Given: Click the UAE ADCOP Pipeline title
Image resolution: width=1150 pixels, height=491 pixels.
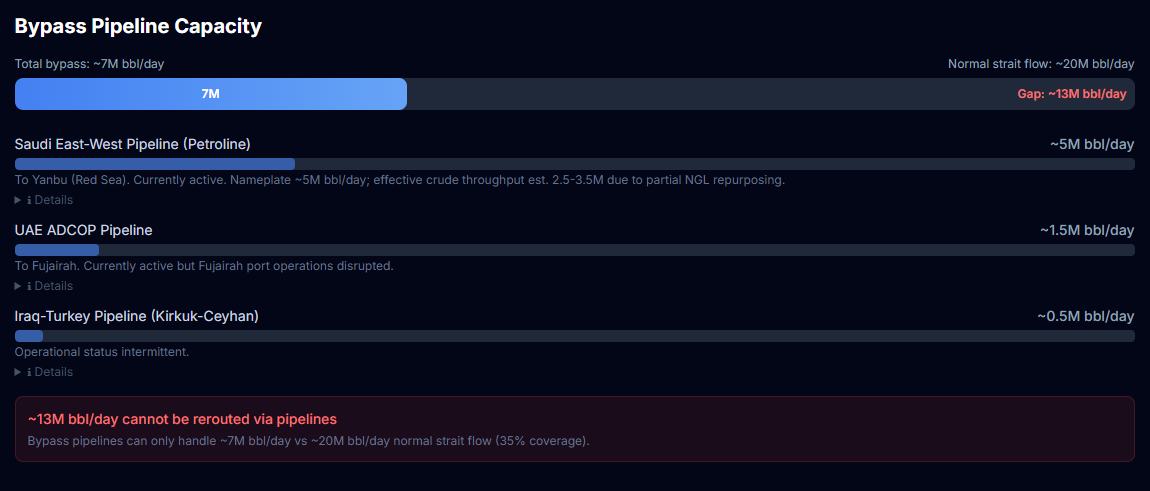Looking at the screenshot, I should point(84,230).
